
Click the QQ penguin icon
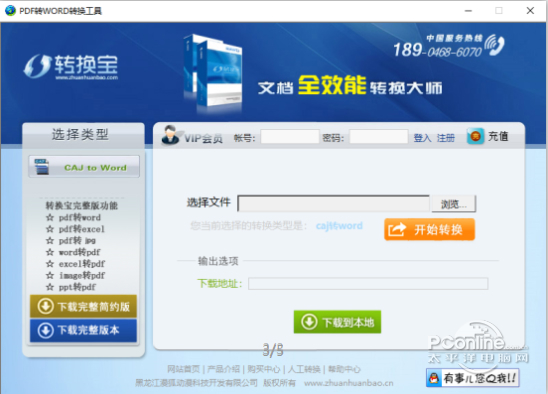click(434, 378)
